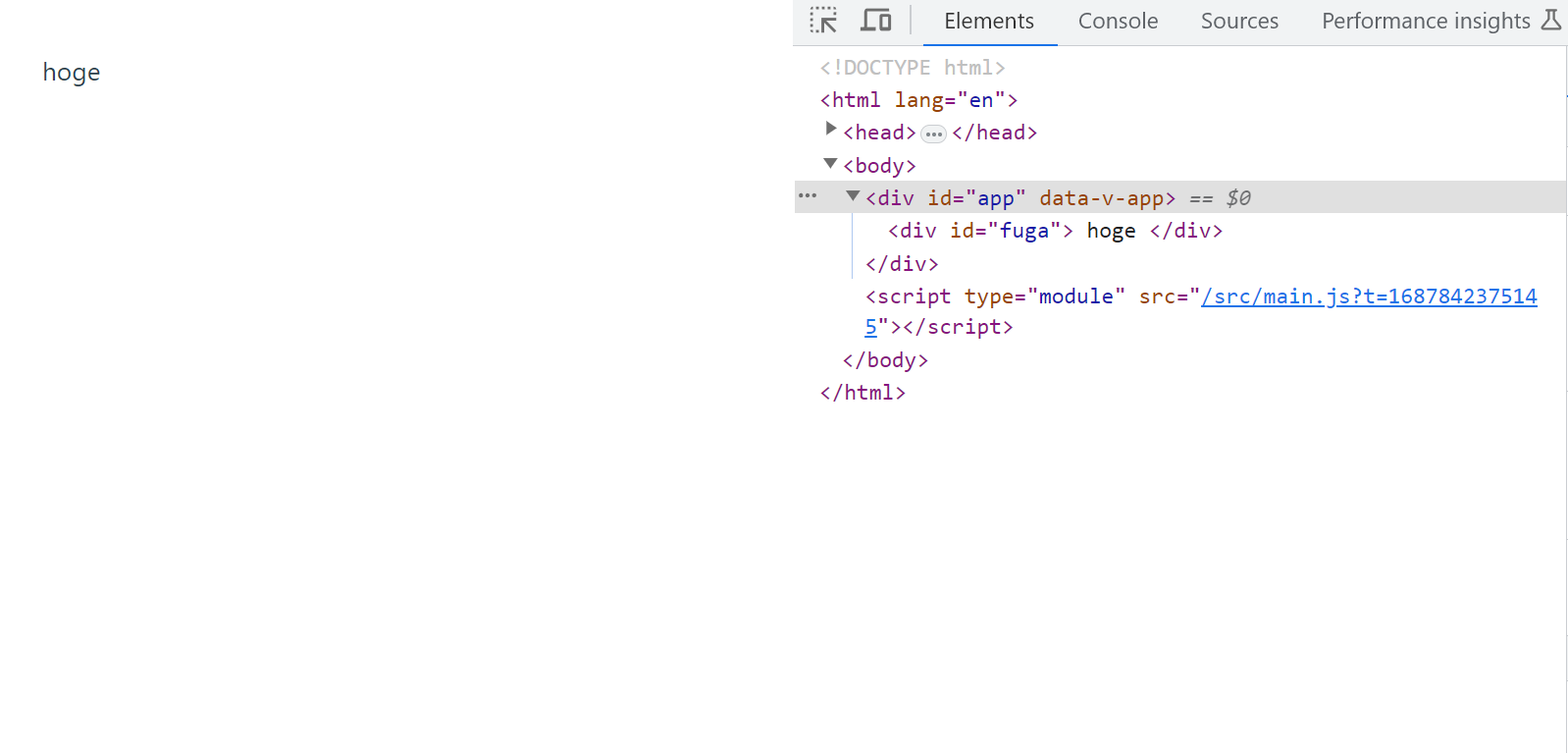Screen dimensions: 1568x753
Task: Switch to the Sources tab
Action: pos(1239,22)
